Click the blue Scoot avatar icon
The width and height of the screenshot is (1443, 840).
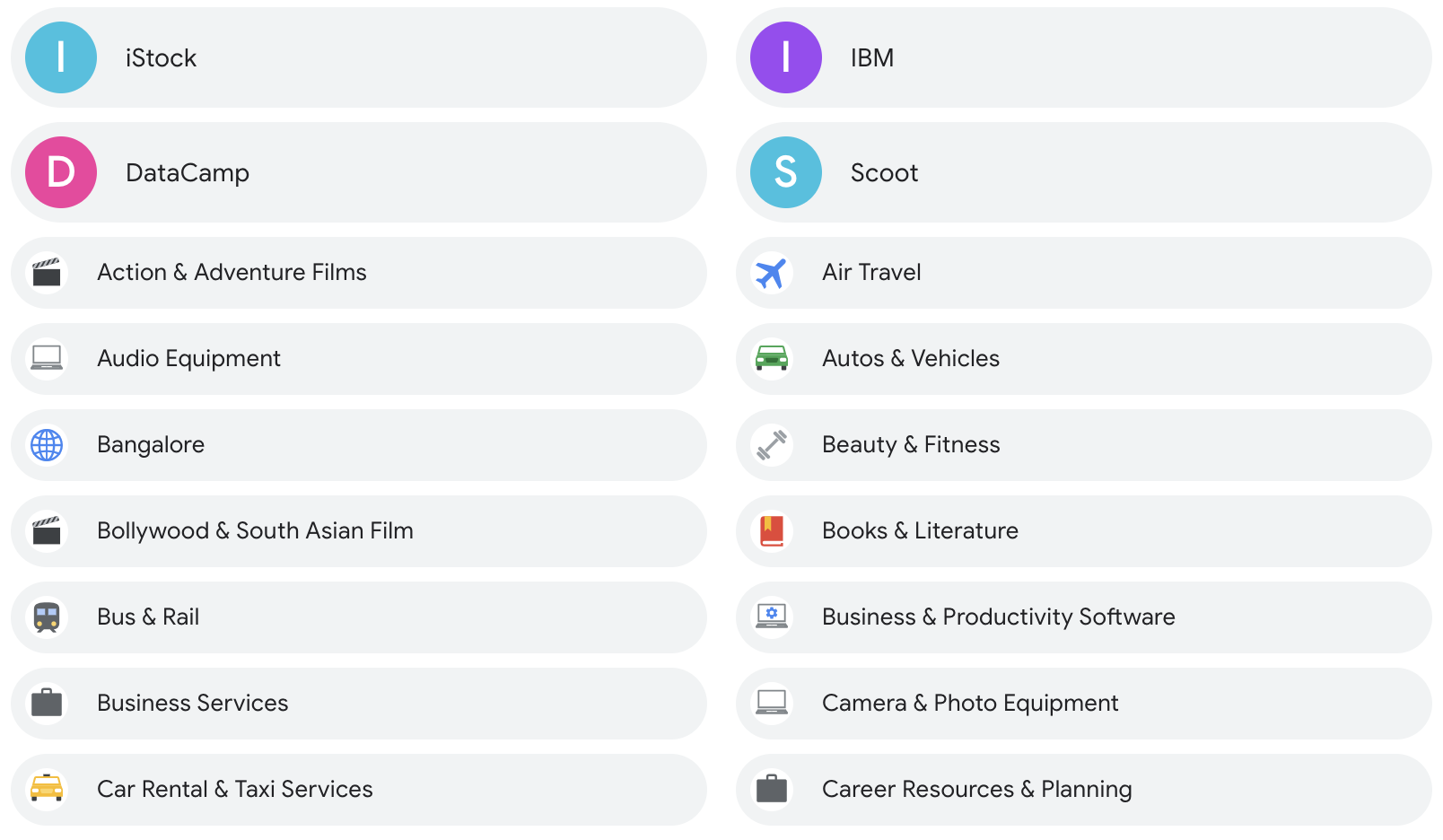coord(786,172)
